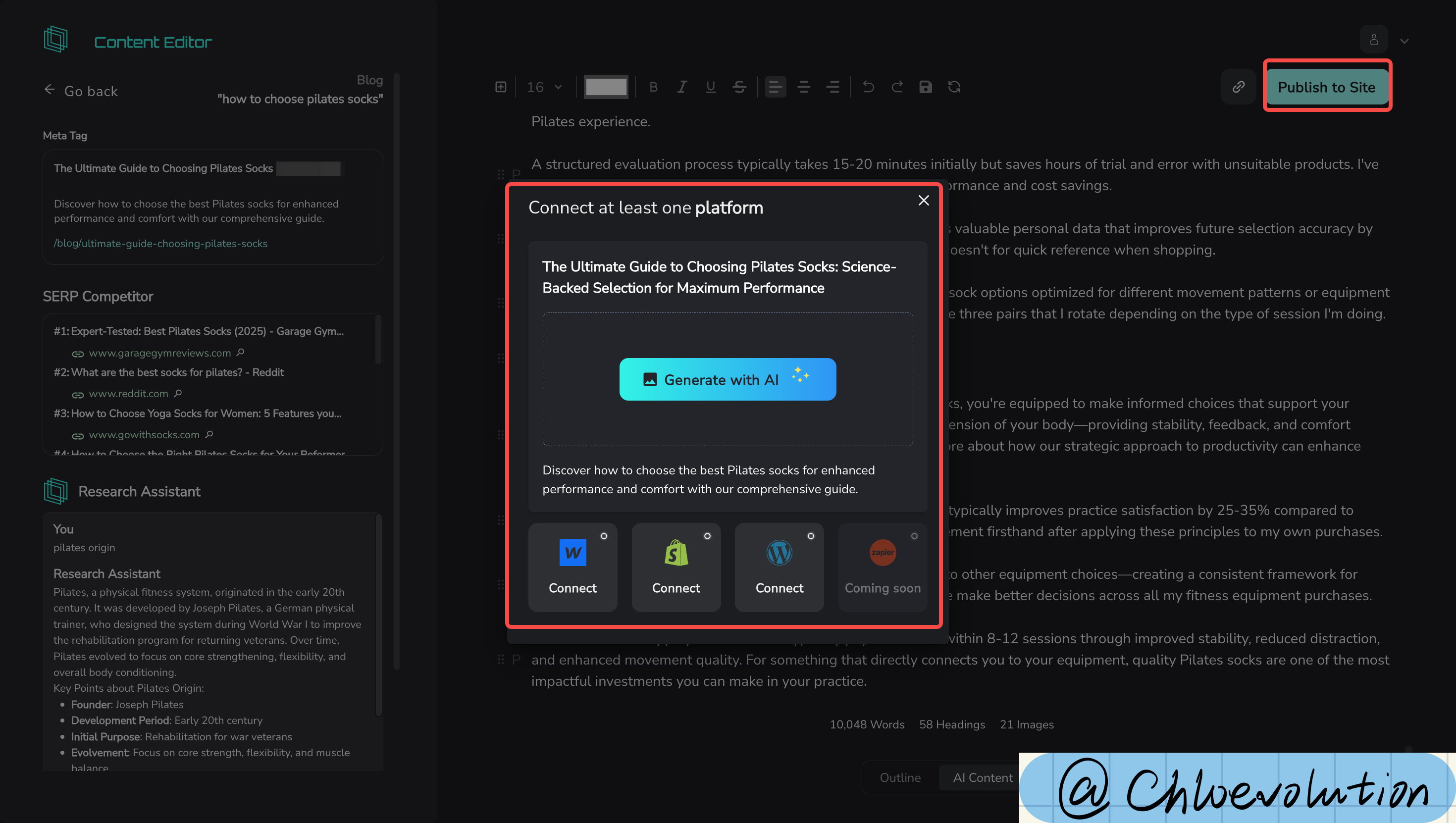Image resolution: width=1456 pixels, height=823 pixels.
Task: Click the left sidebar panel scrollbar
Action: click(x=397, y=370)
